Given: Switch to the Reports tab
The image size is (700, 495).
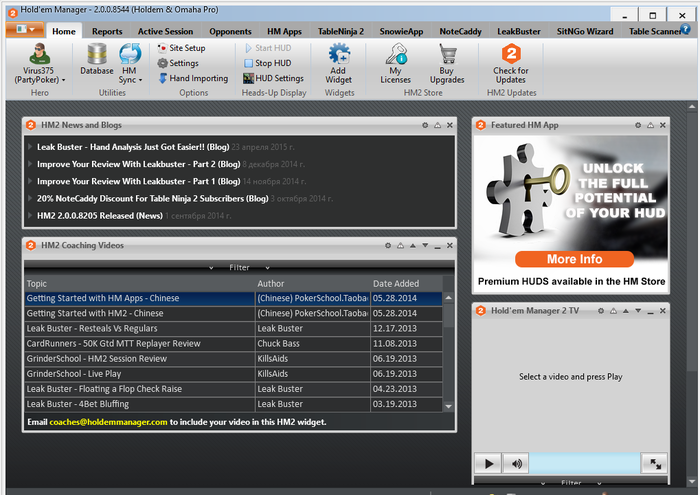Looking at the screenshot, I should (x=107, y=31).
